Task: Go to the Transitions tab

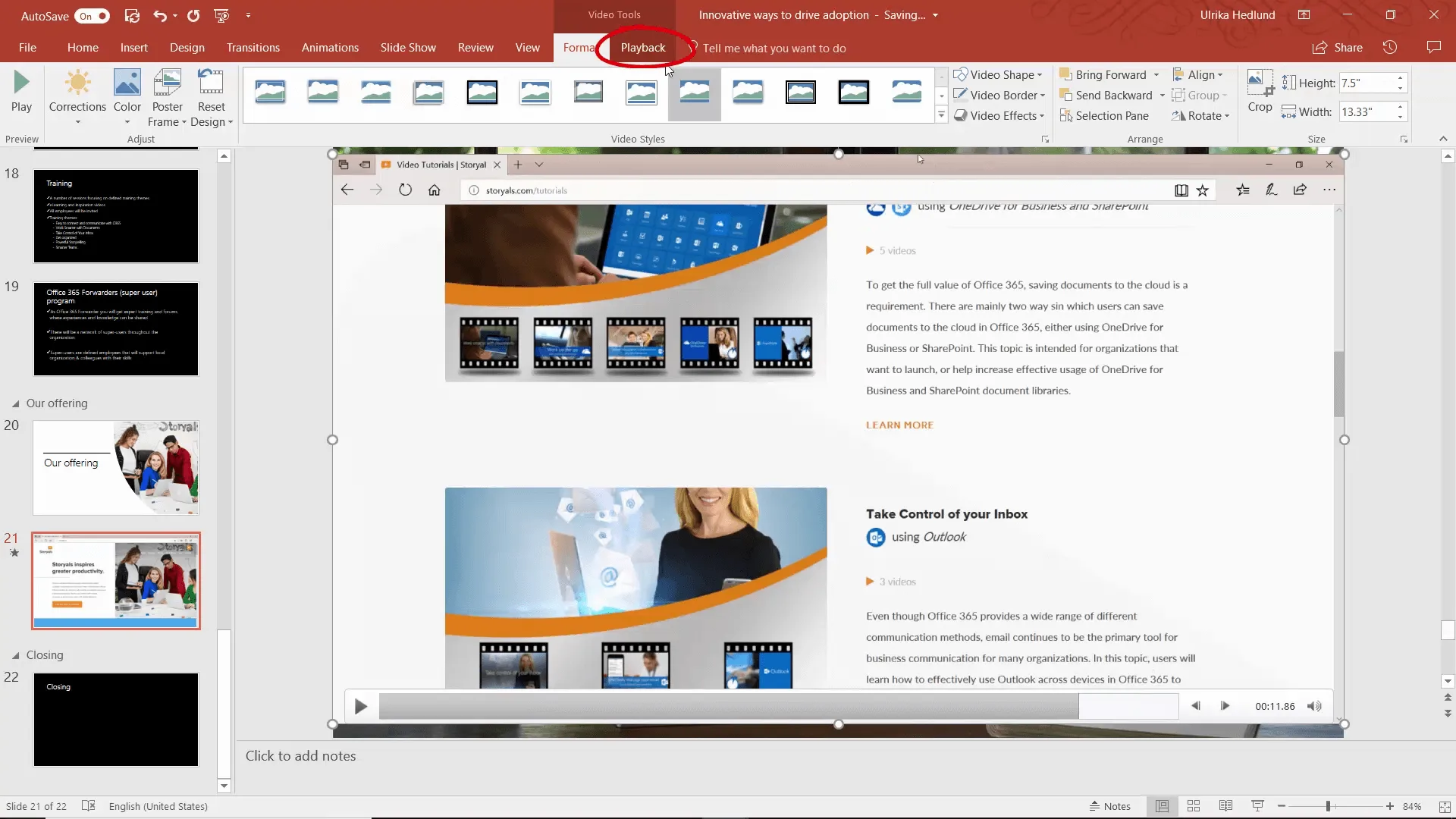Action: (253, 47)
